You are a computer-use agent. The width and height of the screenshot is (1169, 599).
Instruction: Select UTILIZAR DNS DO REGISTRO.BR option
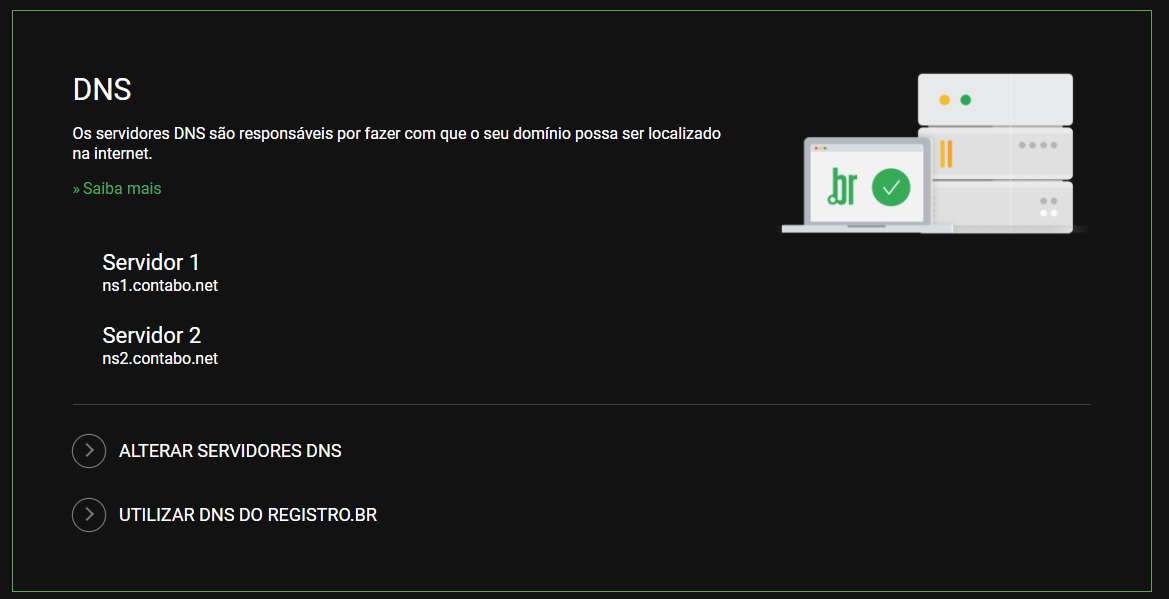tap(248, 515)
